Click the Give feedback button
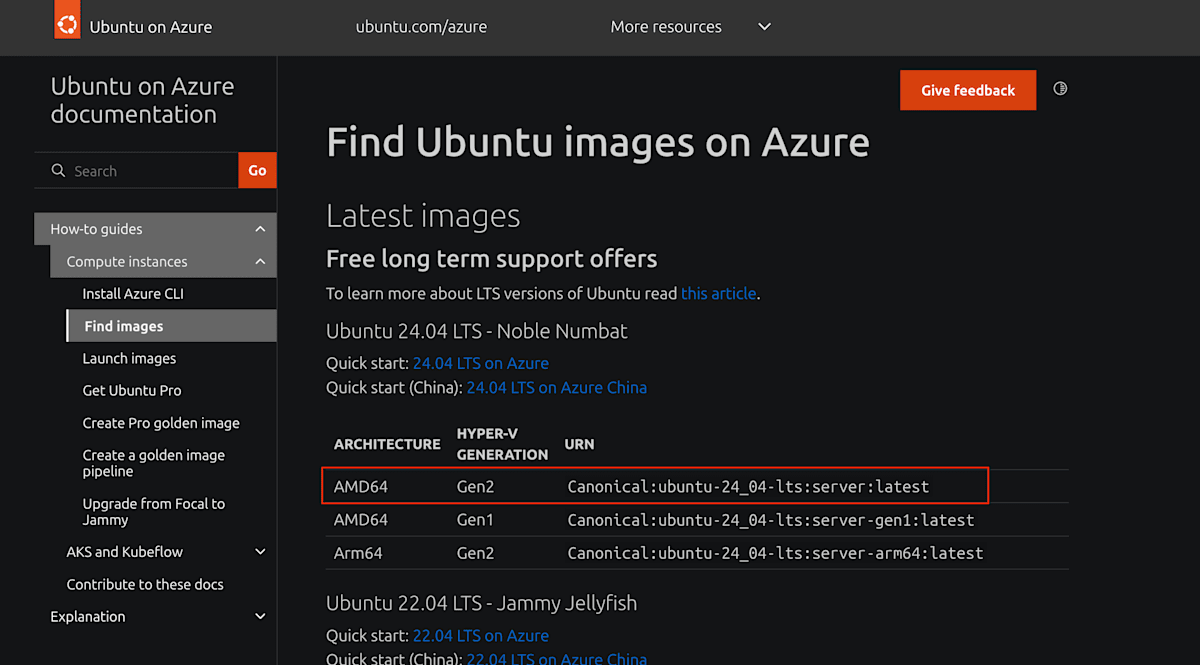The width and height of the screenshot is (1200, 665). [968, 90]
